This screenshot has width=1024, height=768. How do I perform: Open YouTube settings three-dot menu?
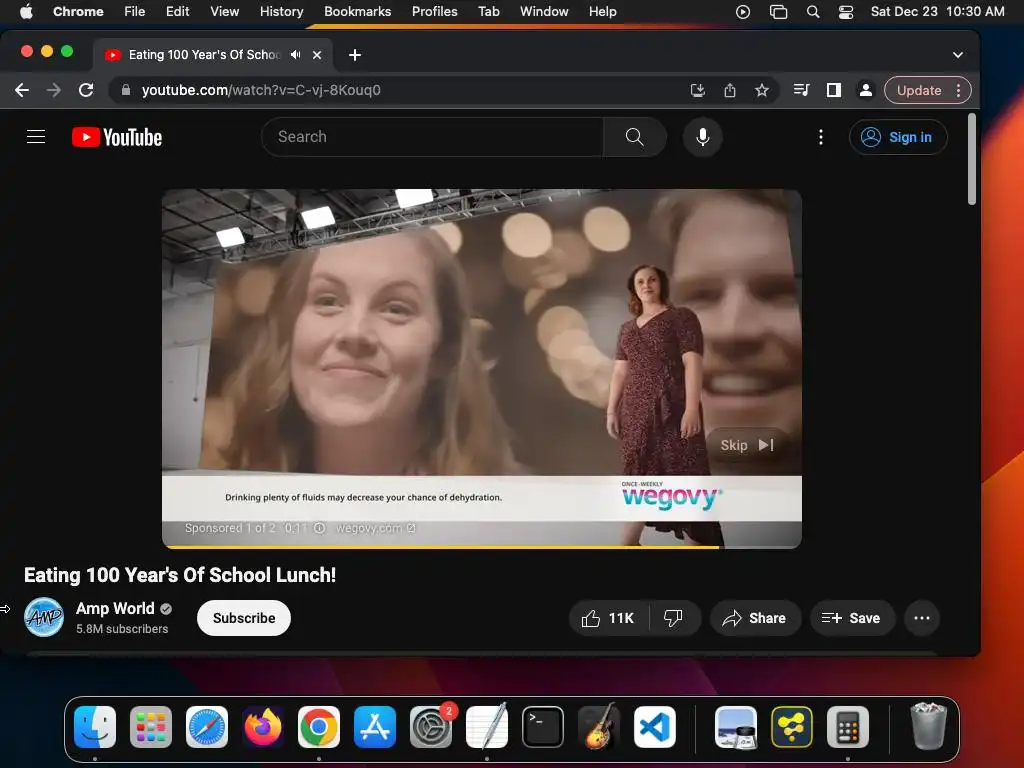click(x=821, y=137)
